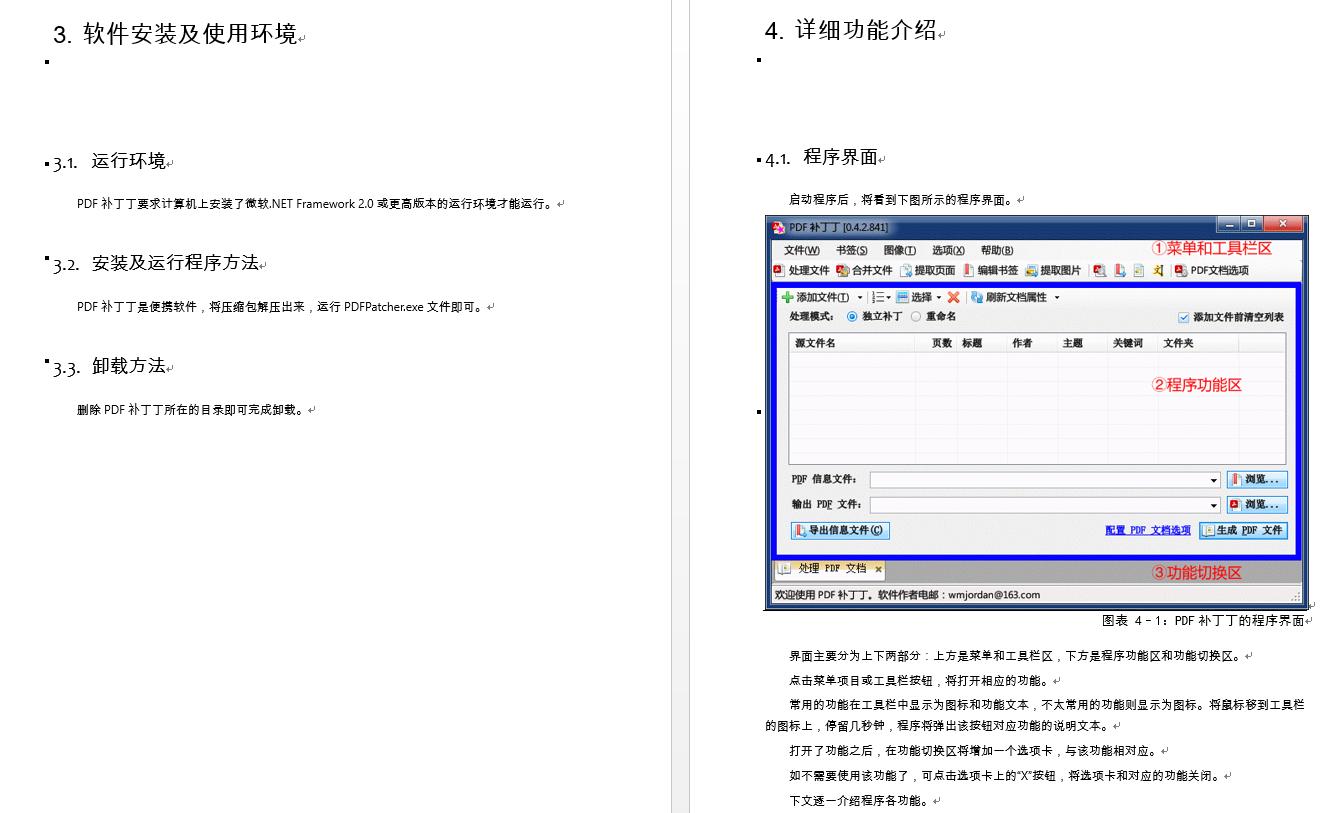1337x813 pixels.
Task: Open the 处理文件 tool on the toolbar
Action: click(x=806, y=270)
